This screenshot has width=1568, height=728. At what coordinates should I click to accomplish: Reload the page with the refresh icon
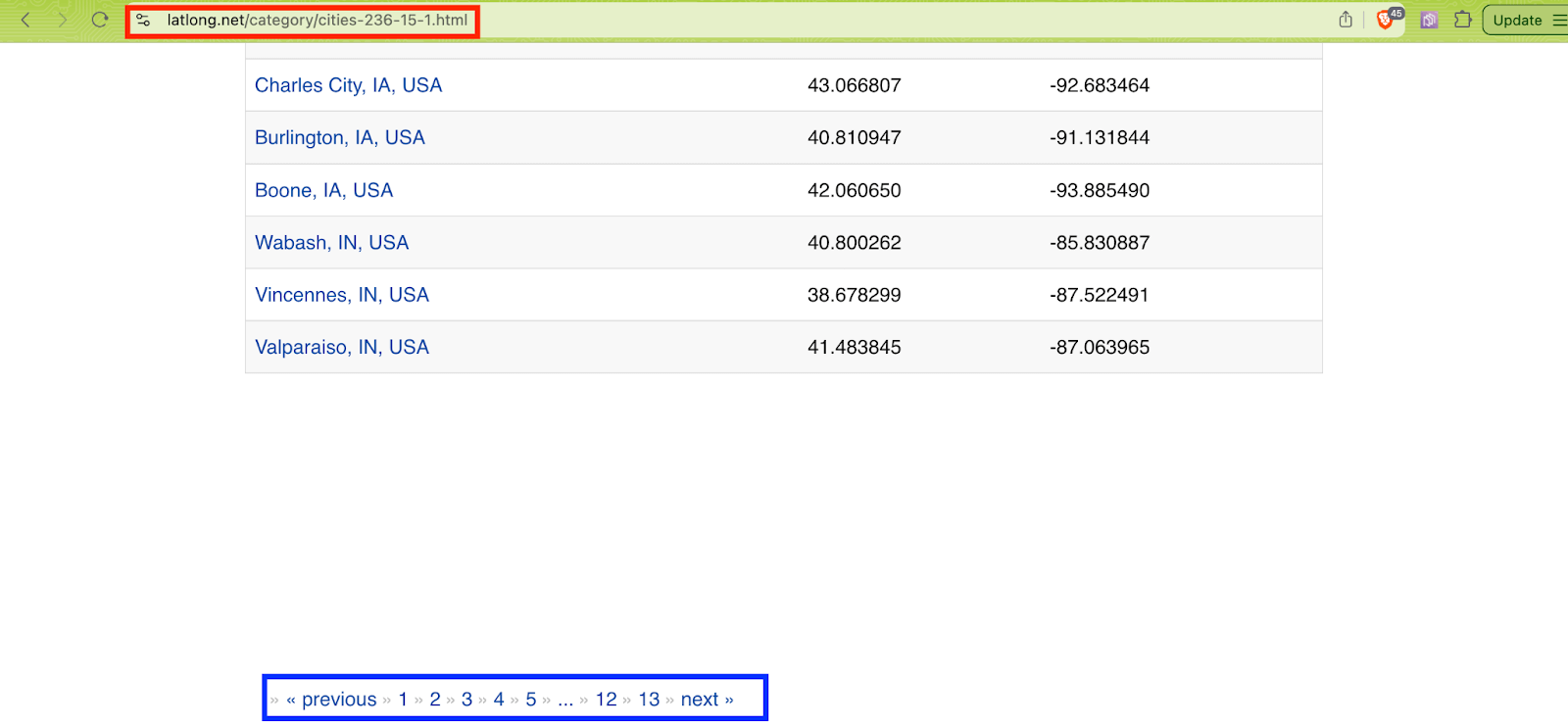[100, 20]
